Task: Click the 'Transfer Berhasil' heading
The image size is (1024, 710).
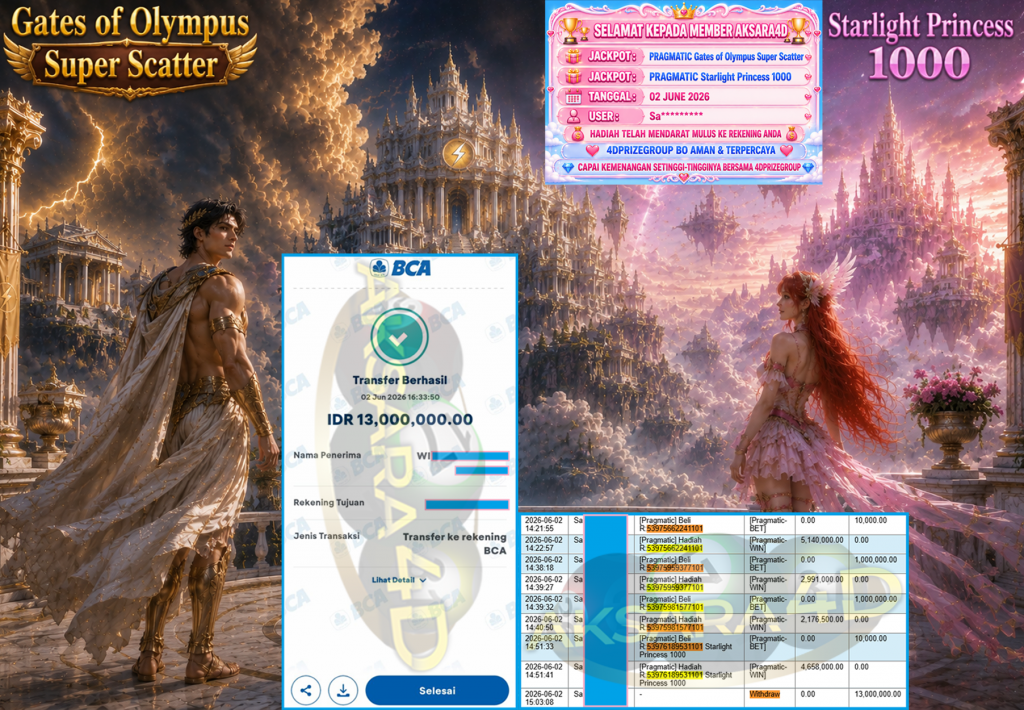Action: [x=400, y=380]
